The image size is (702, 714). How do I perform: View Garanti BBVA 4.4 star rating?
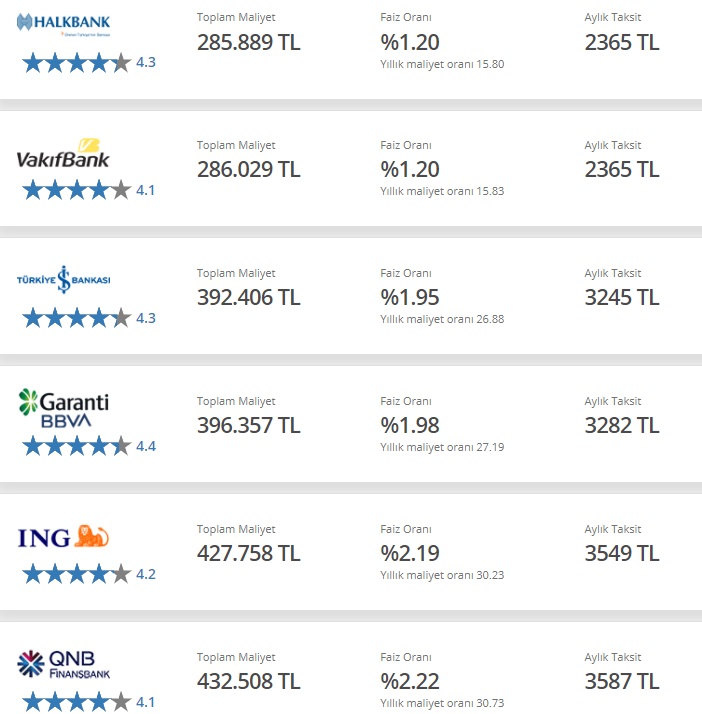pyautogui.click(x=89, y=446)
